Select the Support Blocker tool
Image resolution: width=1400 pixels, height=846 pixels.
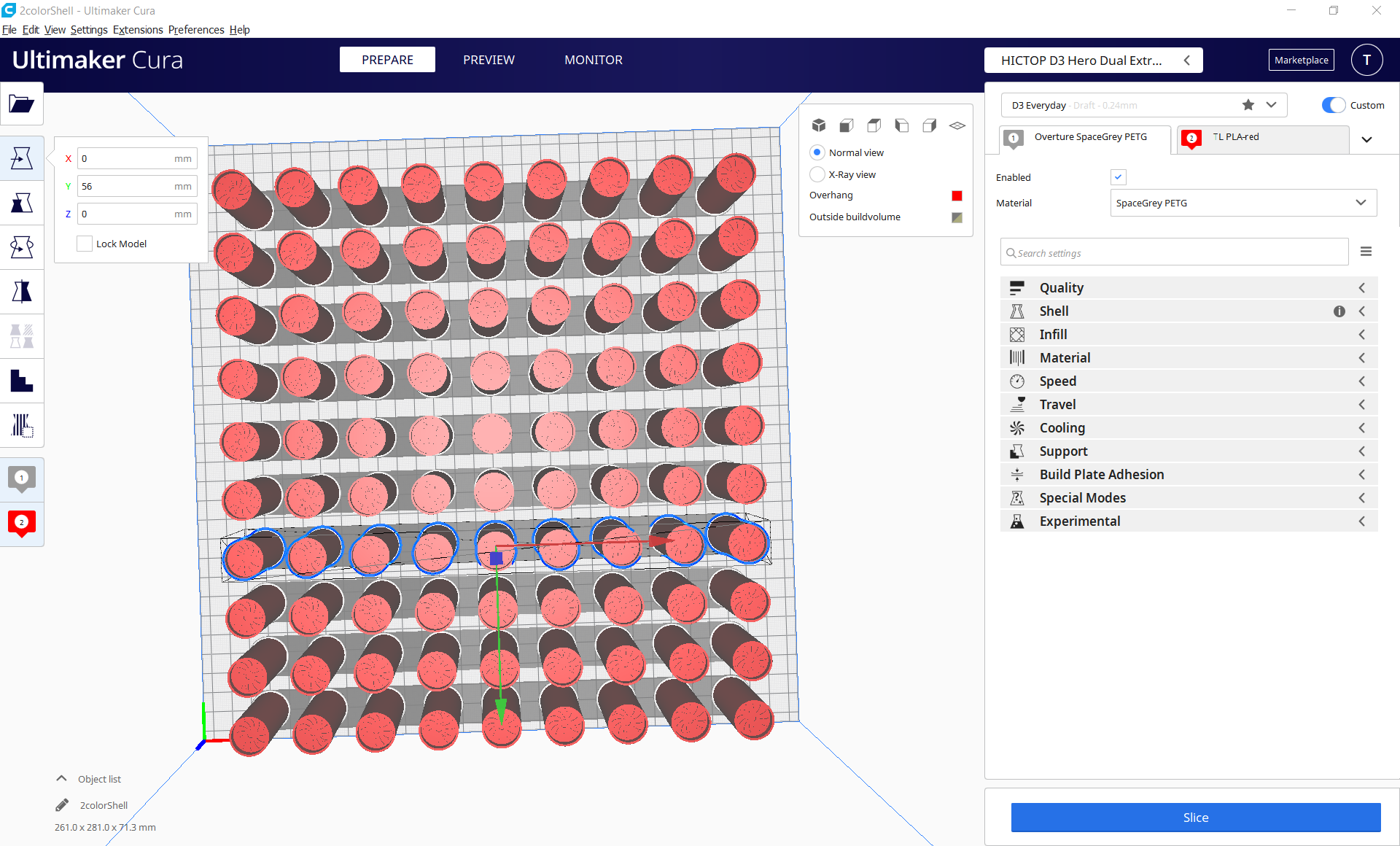[22, 380]
